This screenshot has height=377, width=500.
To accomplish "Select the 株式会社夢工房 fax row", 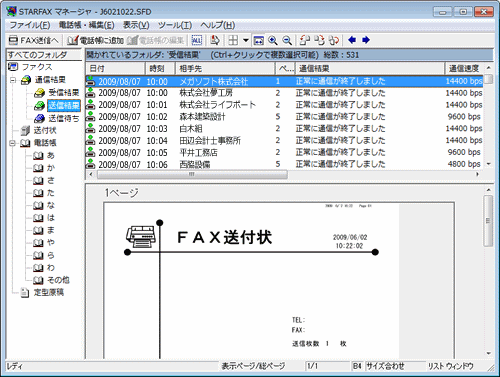I will click(284, 93).
